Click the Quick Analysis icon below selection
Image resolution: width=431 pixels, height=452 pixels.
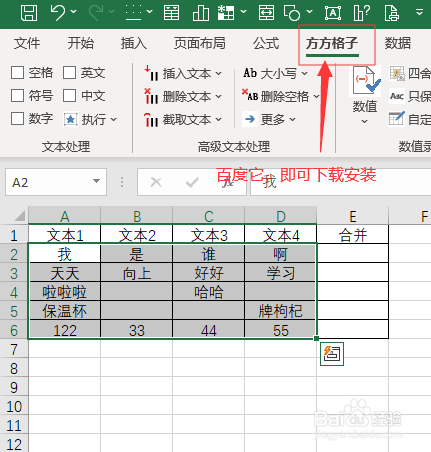[332, 354]
